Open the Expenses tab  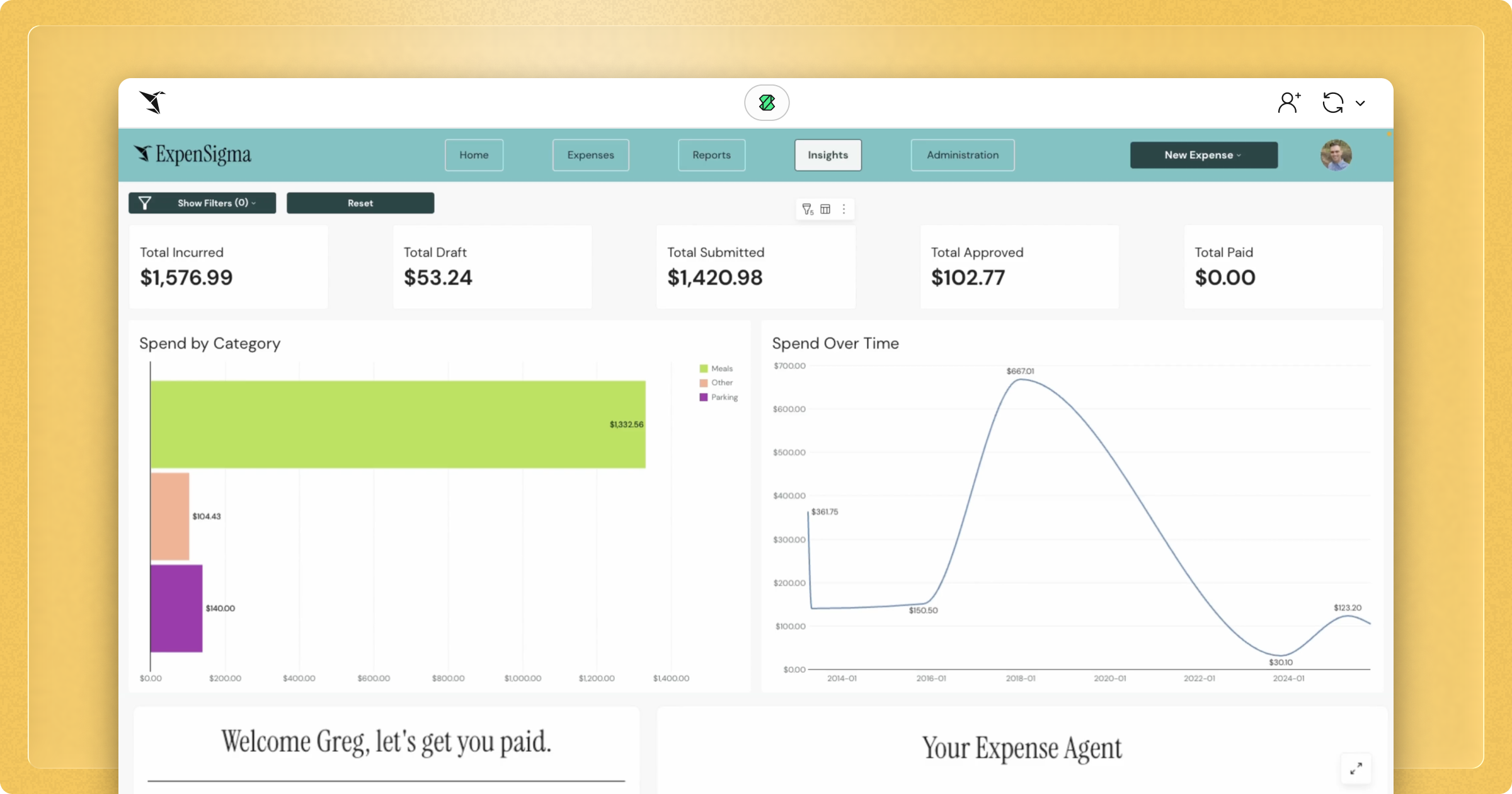pos(590,155)
